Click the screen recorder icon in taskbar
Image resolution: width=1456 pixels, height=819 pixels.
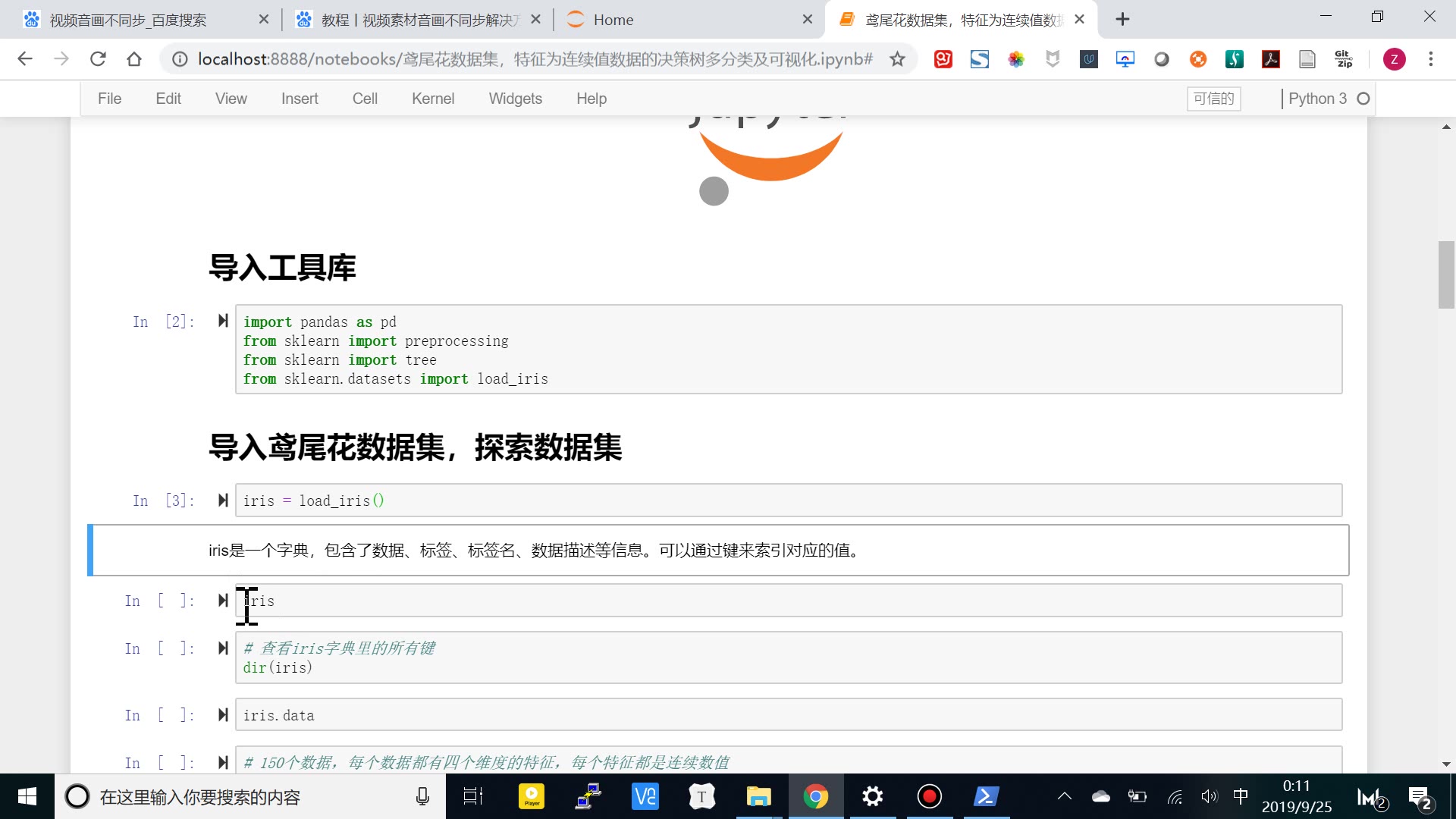(929, 796)
